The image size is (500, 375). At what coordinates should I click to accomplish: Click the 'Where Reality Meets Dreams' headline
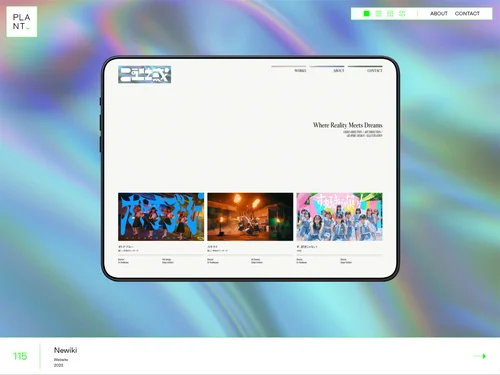(348, 125)
